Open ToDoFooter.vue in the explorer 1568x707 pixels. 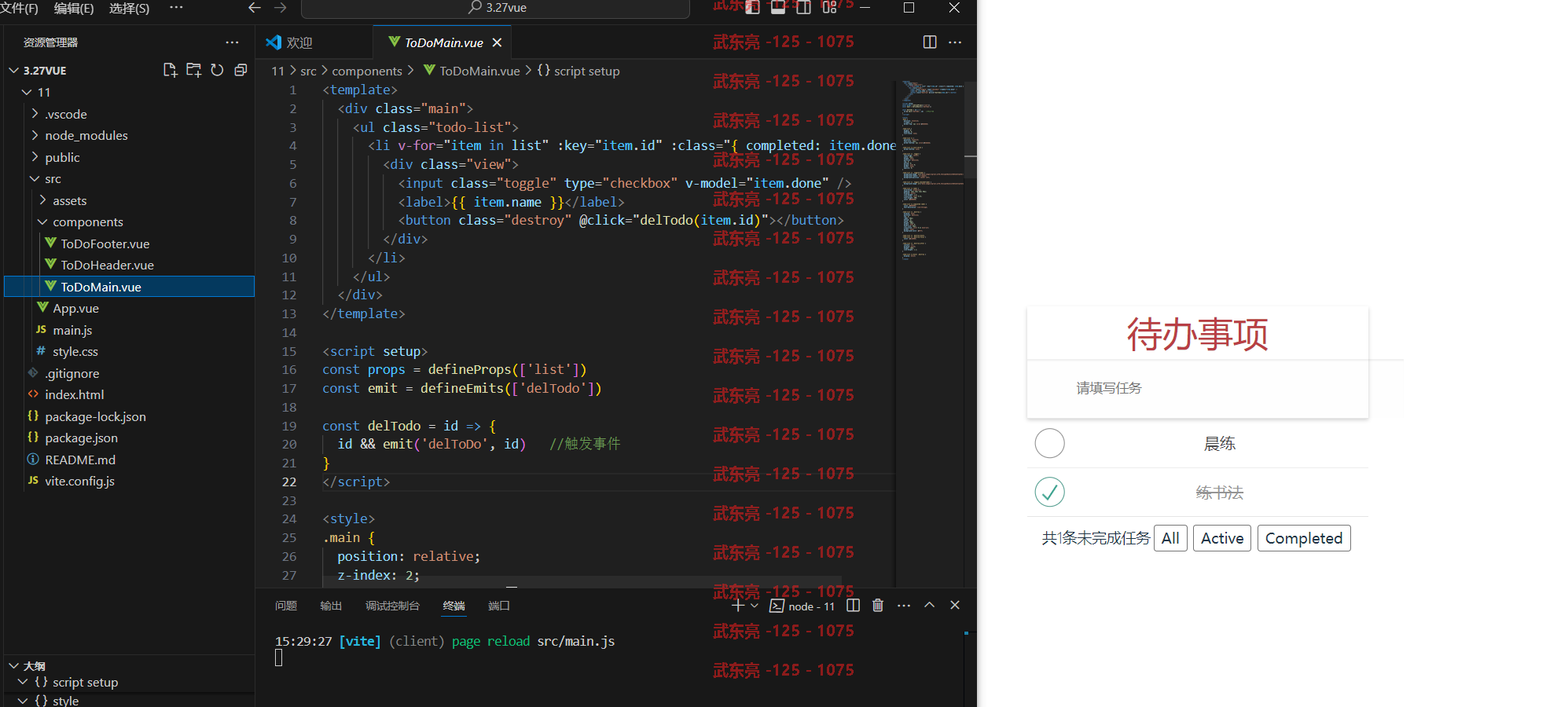point(105,244)
